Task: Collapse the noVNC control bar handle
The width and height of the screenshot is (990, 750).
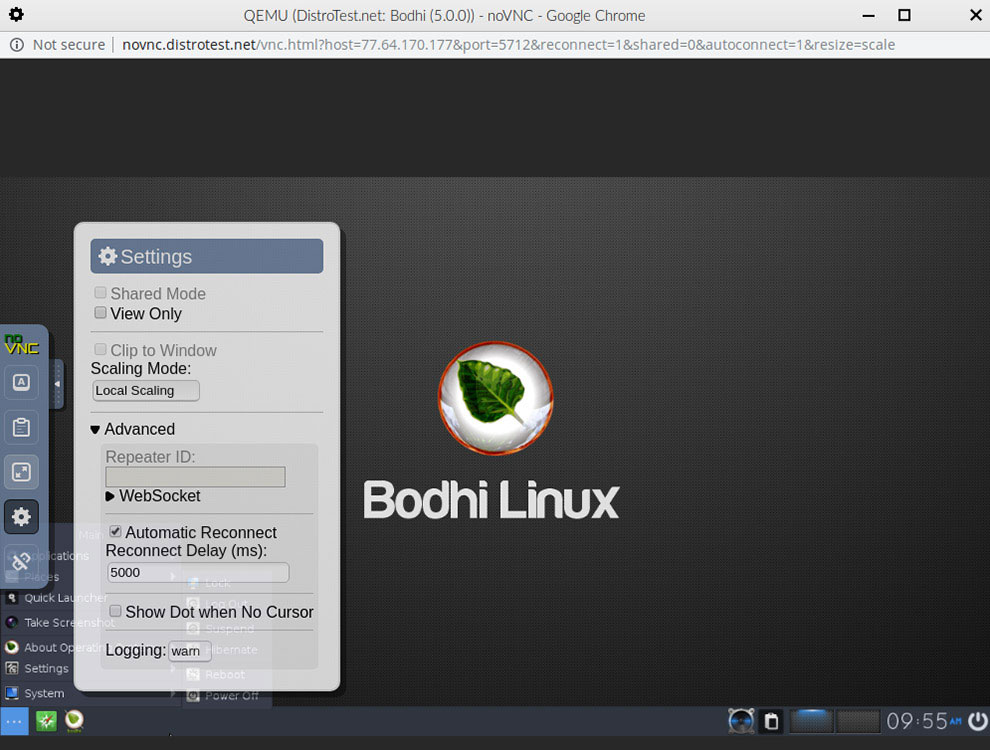Action: tap(57, 384)
